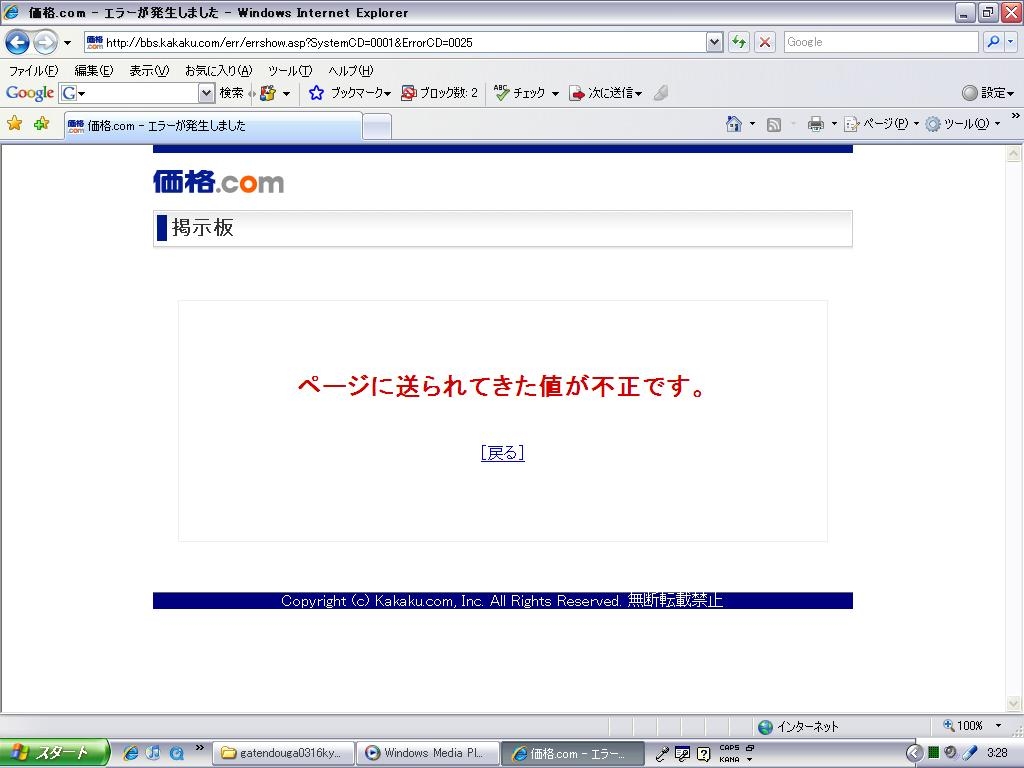Show hidden system tray icons arrow

pyautogui.click(x=914, y=753)
